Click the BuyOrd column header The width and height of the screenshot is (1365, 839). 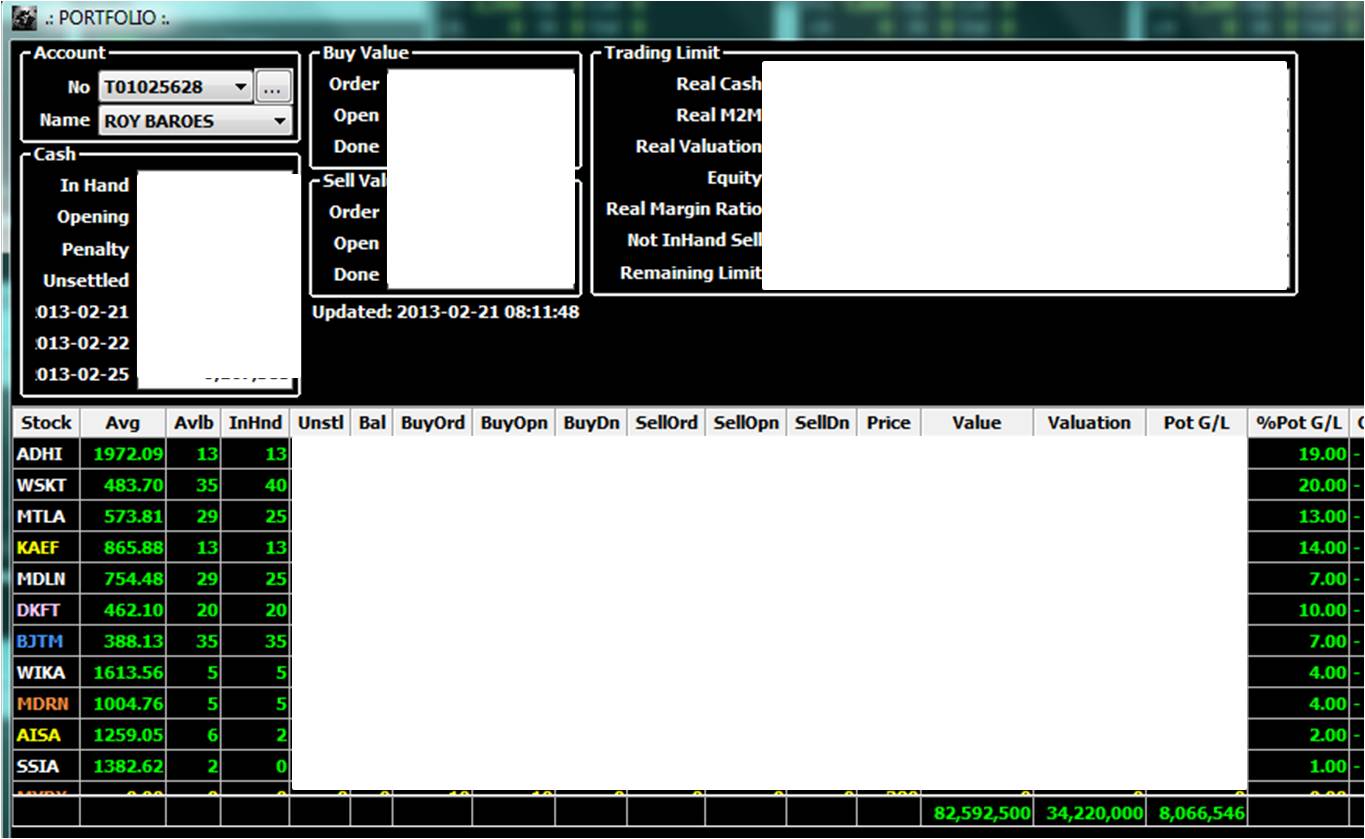tap(433, 423)
